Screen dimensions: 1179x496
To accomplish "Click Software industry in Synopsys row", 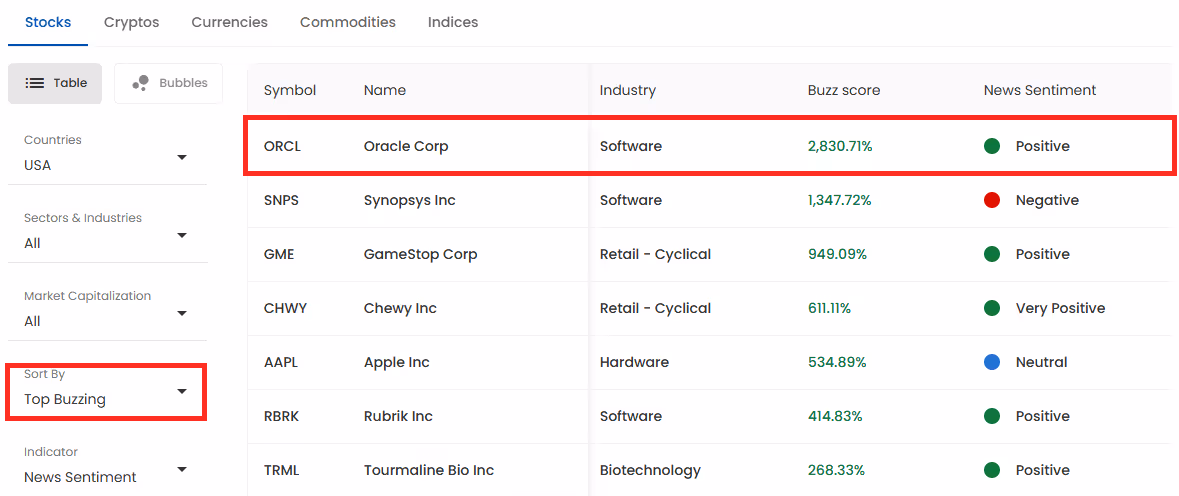I will 631,201.
